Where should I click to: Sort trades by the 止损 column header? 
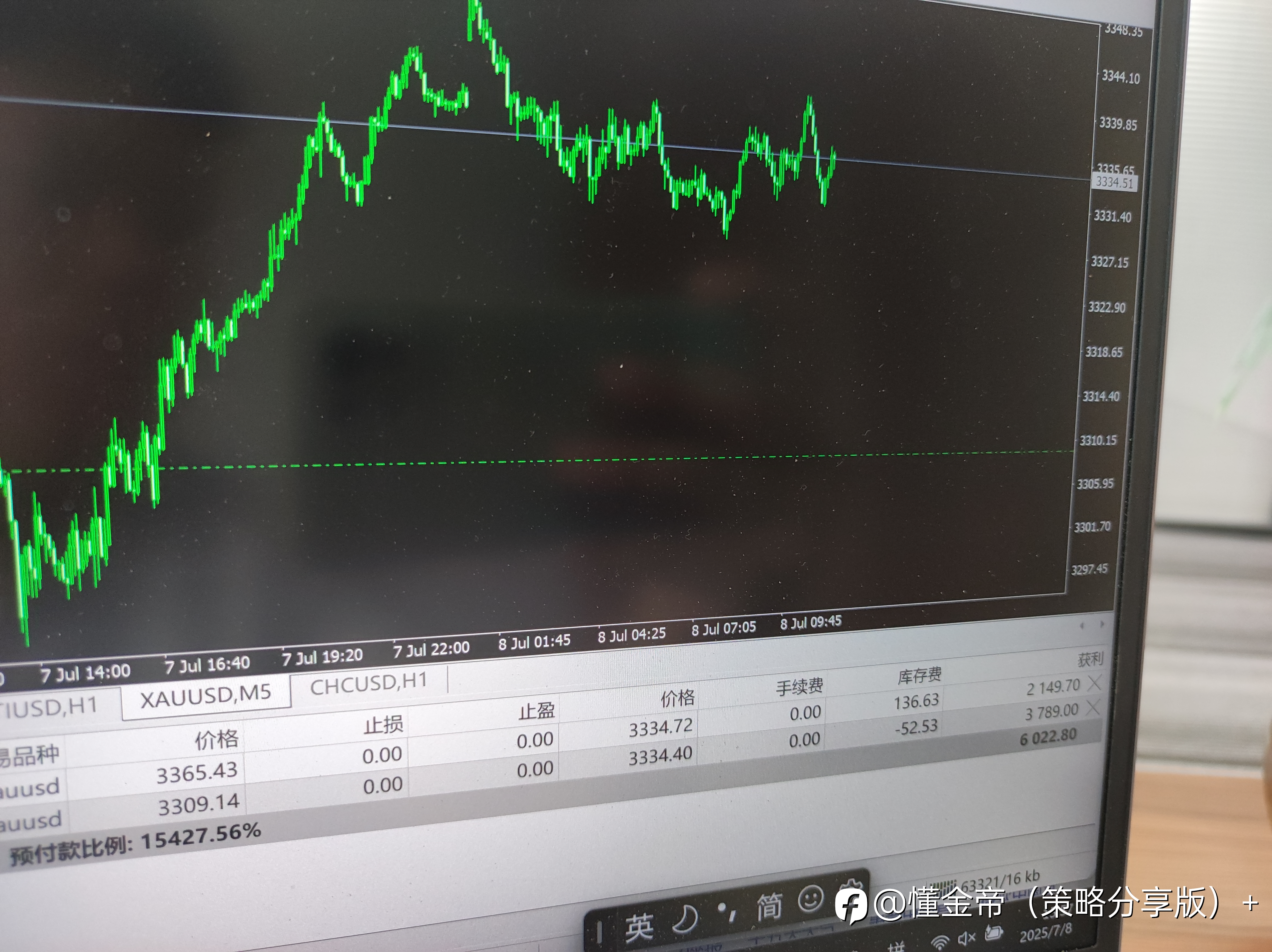[x=384, y=724]
